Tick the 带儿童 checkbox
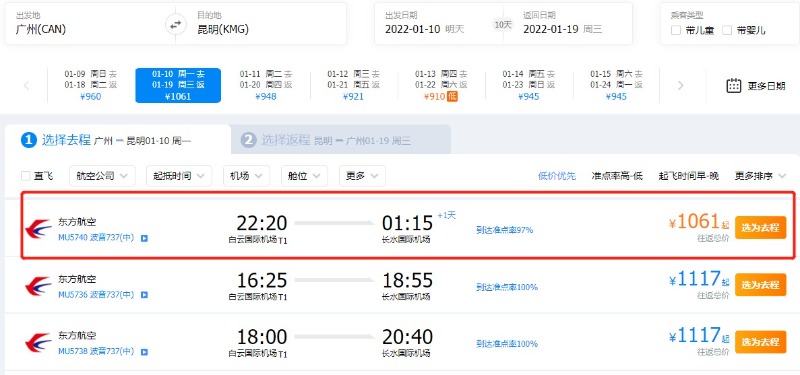 (676, 30)
